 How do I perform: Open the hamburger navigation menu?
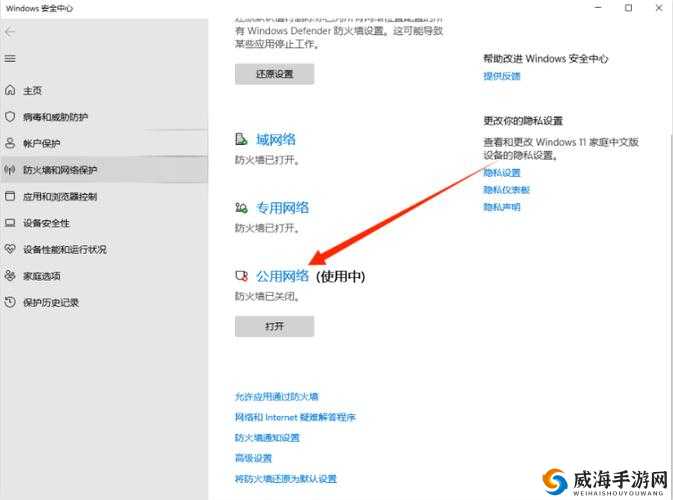[10, 58]
